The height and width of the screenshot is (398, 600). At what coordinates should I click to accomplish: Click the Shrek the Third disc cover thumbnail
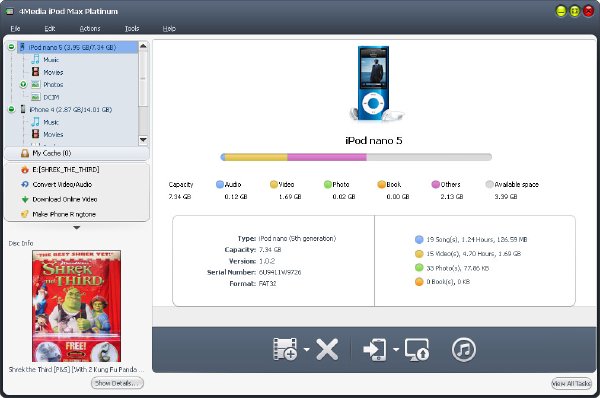click(77, 306)
